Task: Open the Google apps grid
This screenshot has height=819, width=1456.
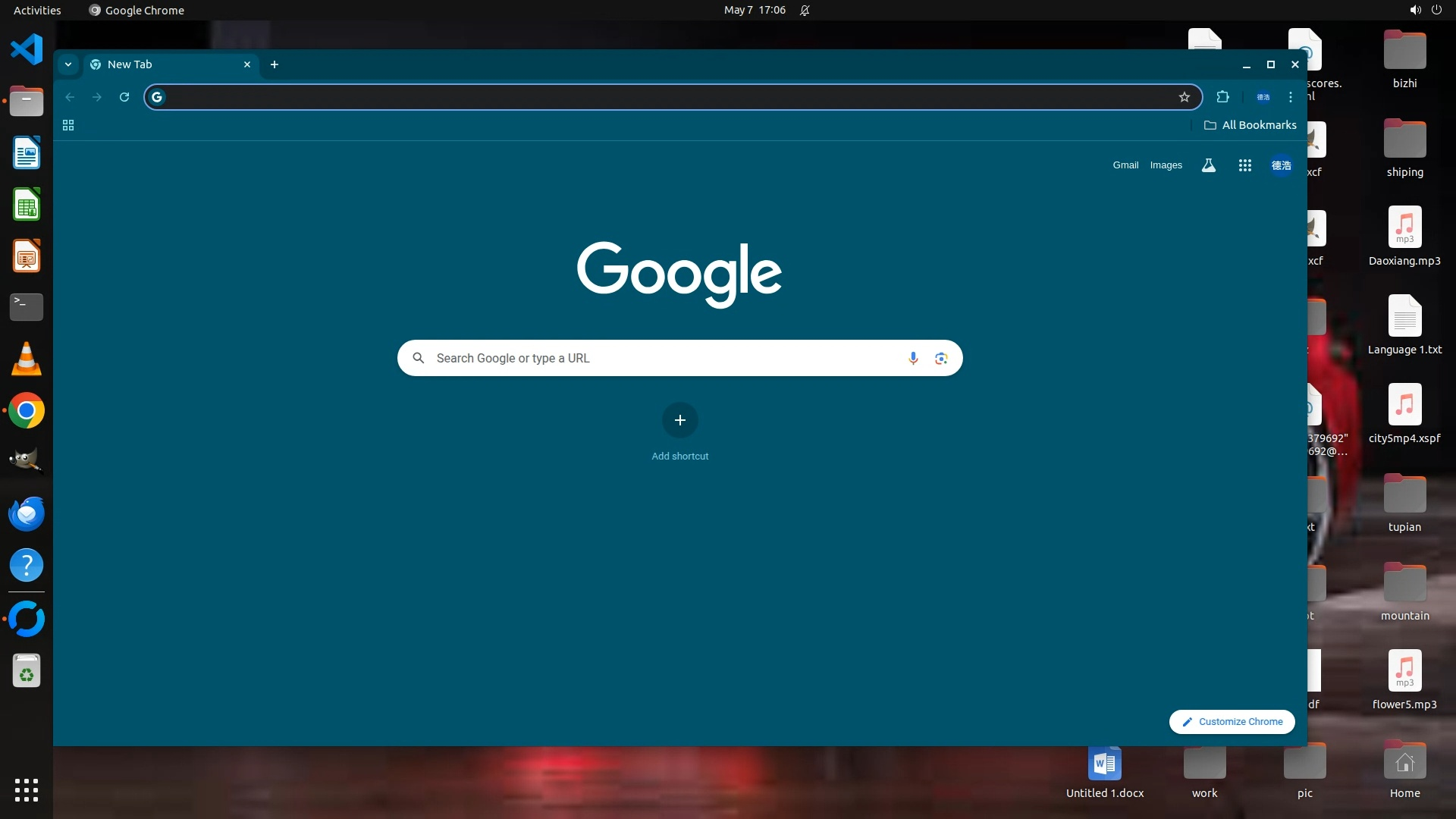Action: 1244,165
